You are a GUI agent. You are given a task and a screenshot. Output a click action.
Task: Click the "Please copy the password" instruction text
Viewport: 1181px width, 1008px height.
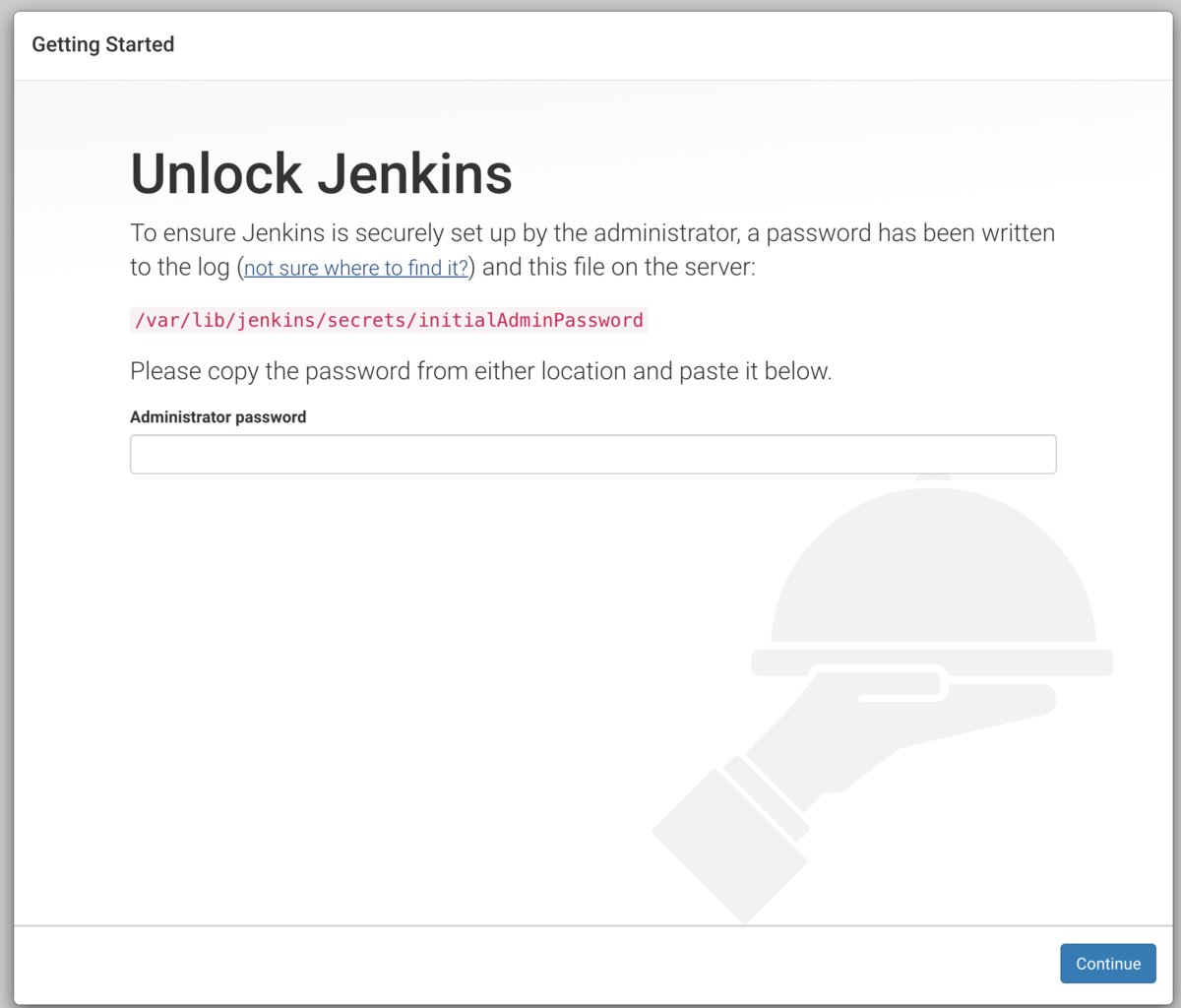480,371
